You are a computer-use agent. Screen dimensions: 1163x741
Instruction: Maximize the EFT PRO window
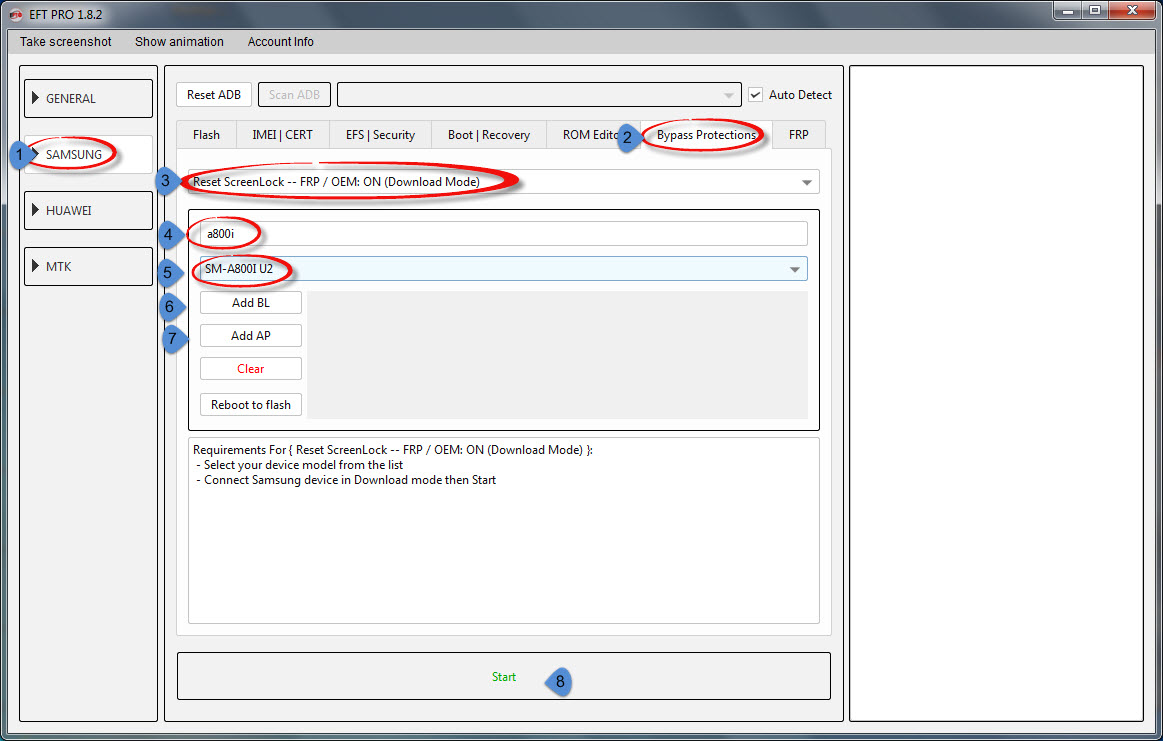pyautogui.click(x=1095, y=10)
